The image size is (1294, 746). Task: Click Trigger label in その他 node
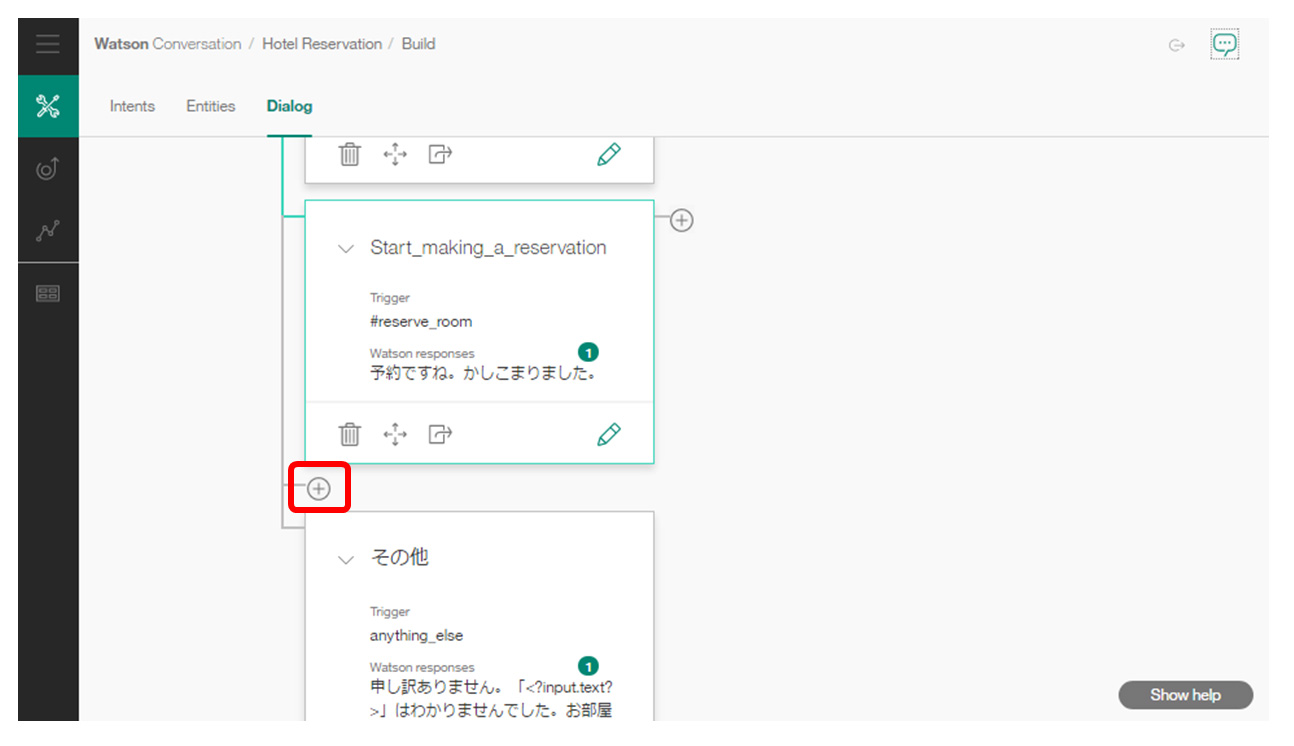pyautogui.click(x=390, y=612)
